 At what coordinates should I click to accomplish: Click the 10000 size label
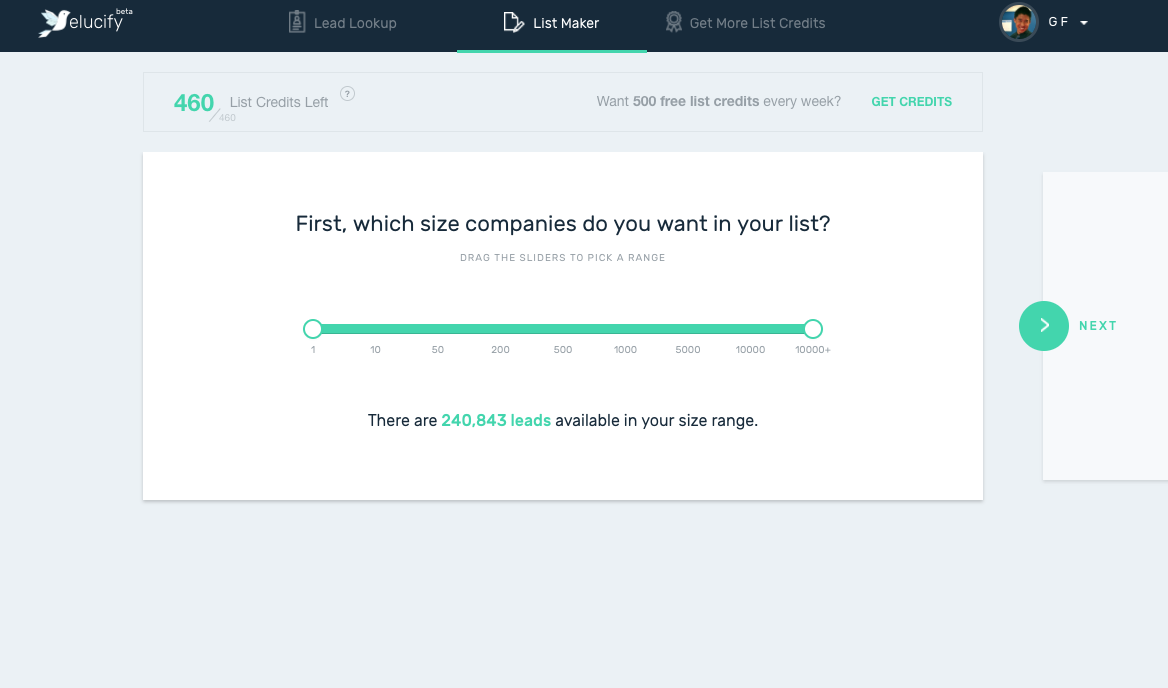point(750,350)
